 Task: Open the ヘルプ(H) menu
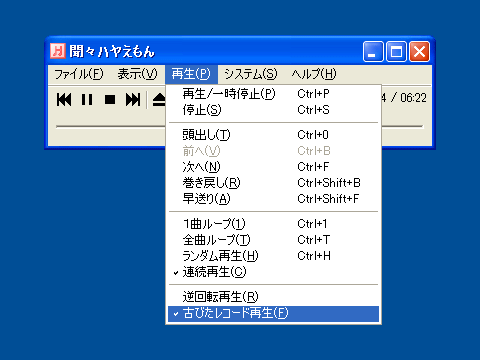[x=314, y=74]
